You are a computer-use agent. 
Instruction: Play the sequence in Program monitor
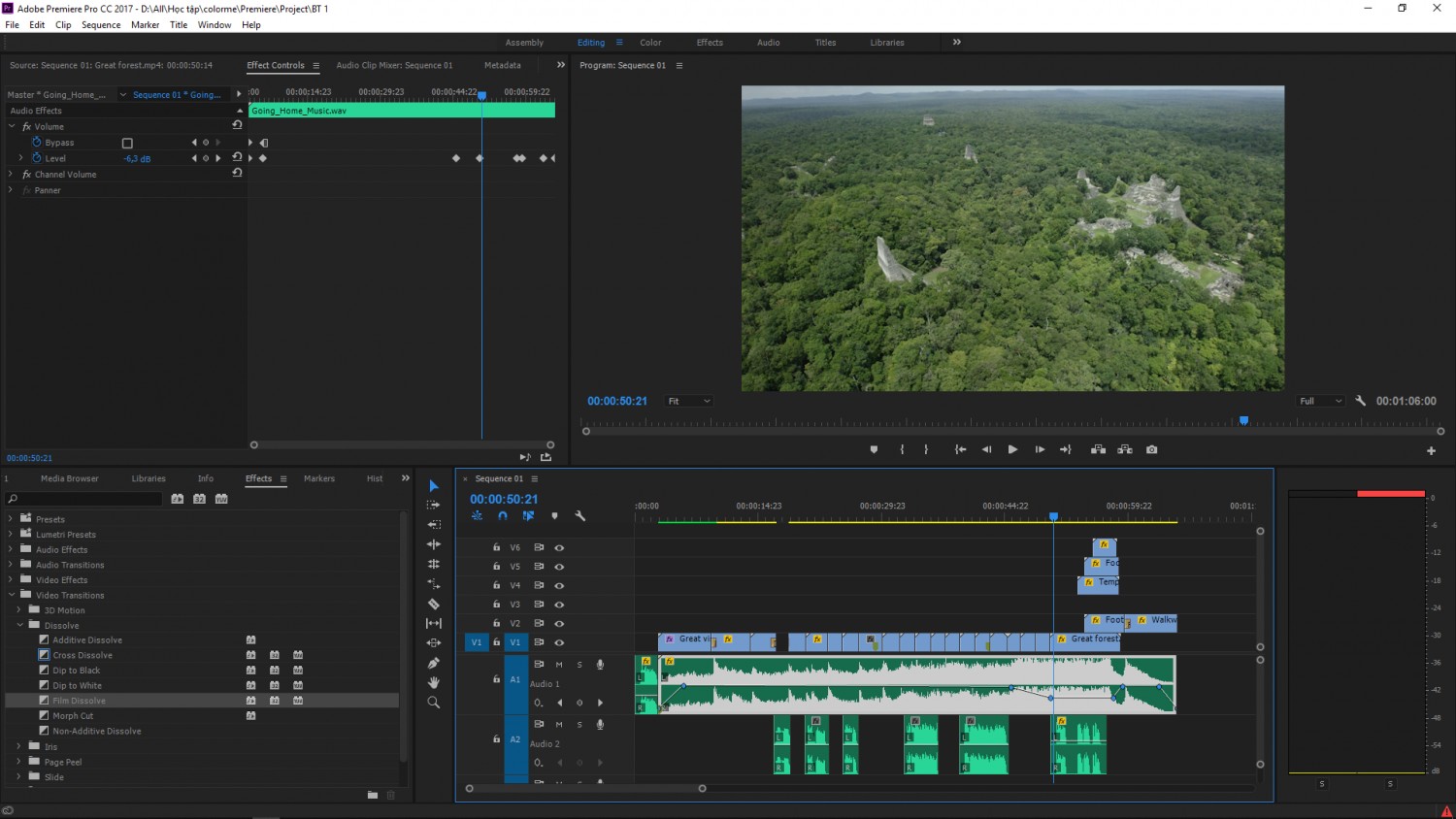tap(1012, 449)
